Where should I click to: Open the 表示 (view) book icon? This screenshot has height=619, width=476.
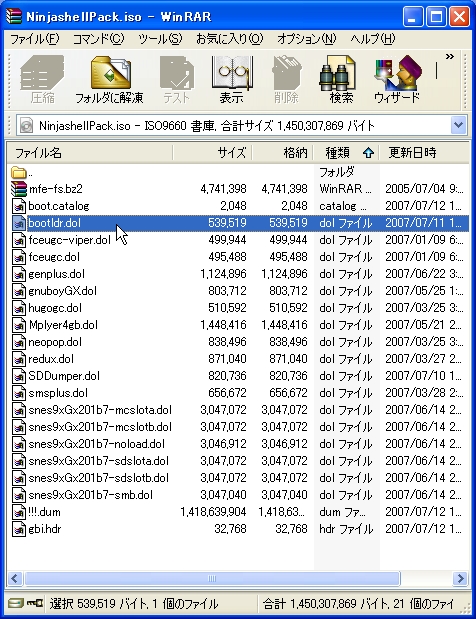[232, 80]
